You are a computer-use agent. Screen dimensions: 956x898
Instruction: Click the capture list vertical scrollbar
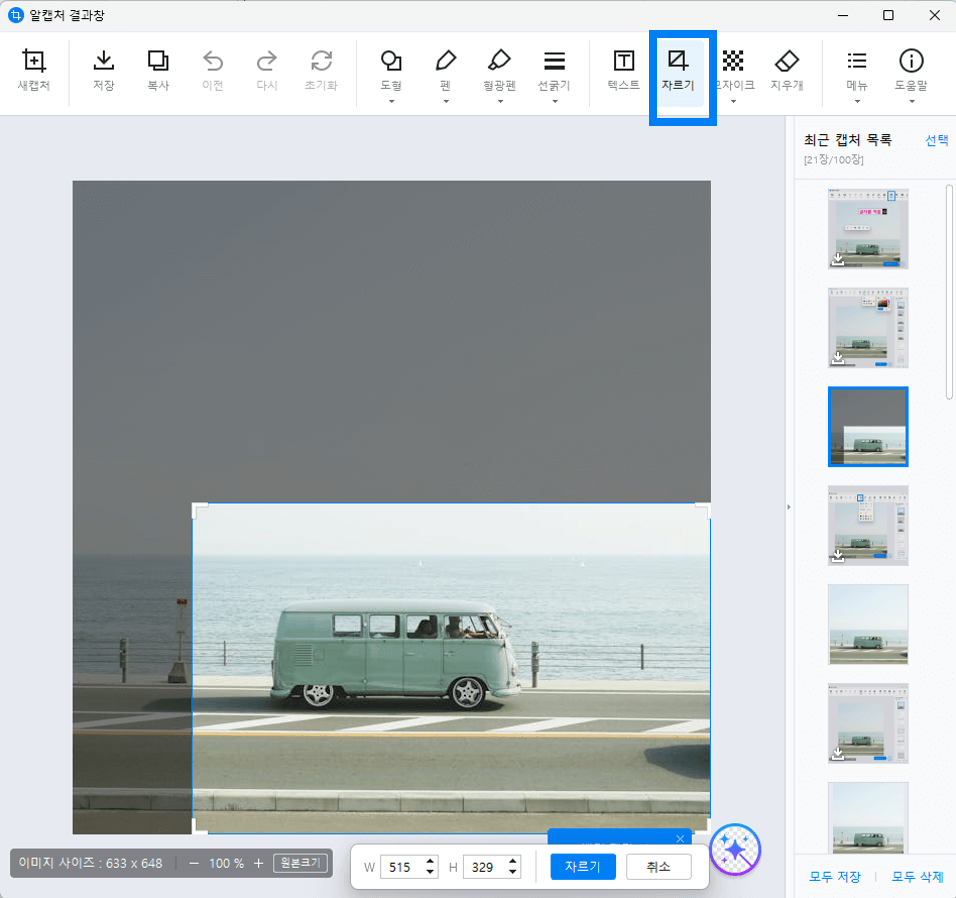(949, 293)
